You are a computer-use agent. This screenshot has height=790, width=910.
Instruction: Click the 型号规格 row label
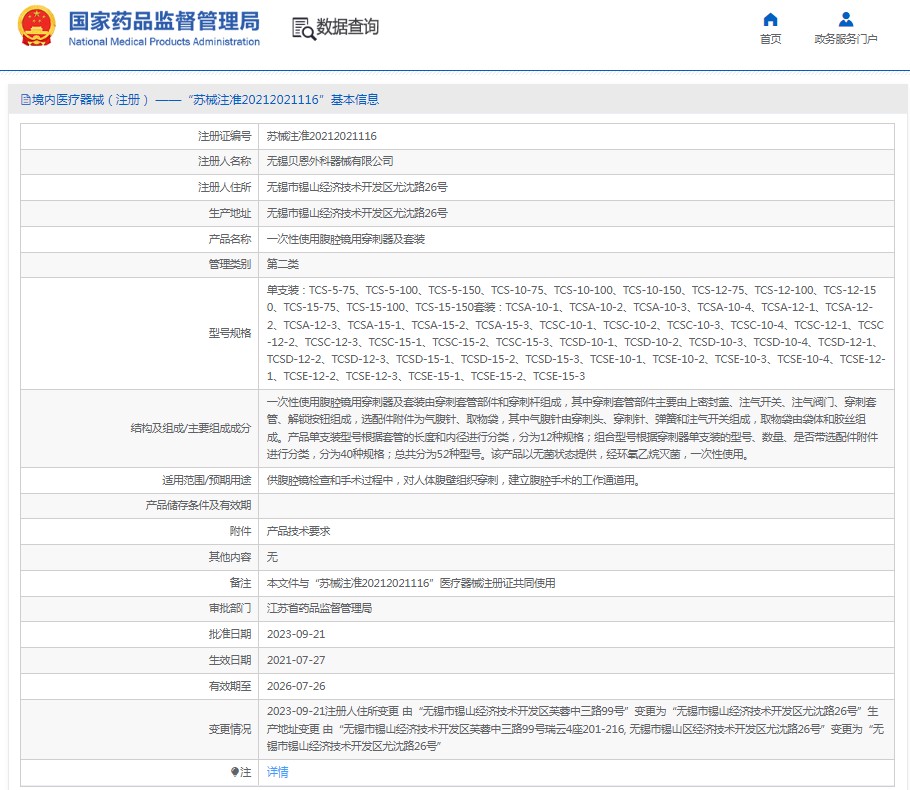point(230,333)
